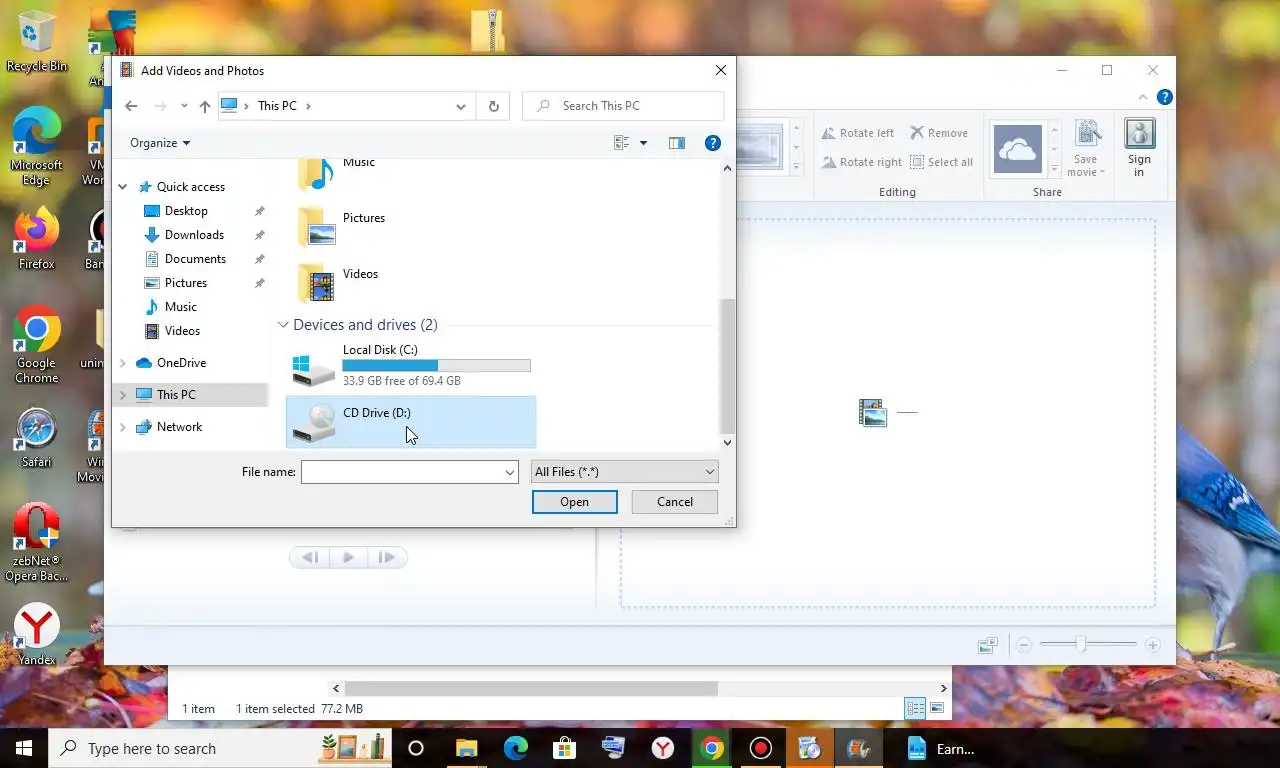Click taskbar search box
The height and width of the screenshot is (768, 1280).
tap(219, 748)
